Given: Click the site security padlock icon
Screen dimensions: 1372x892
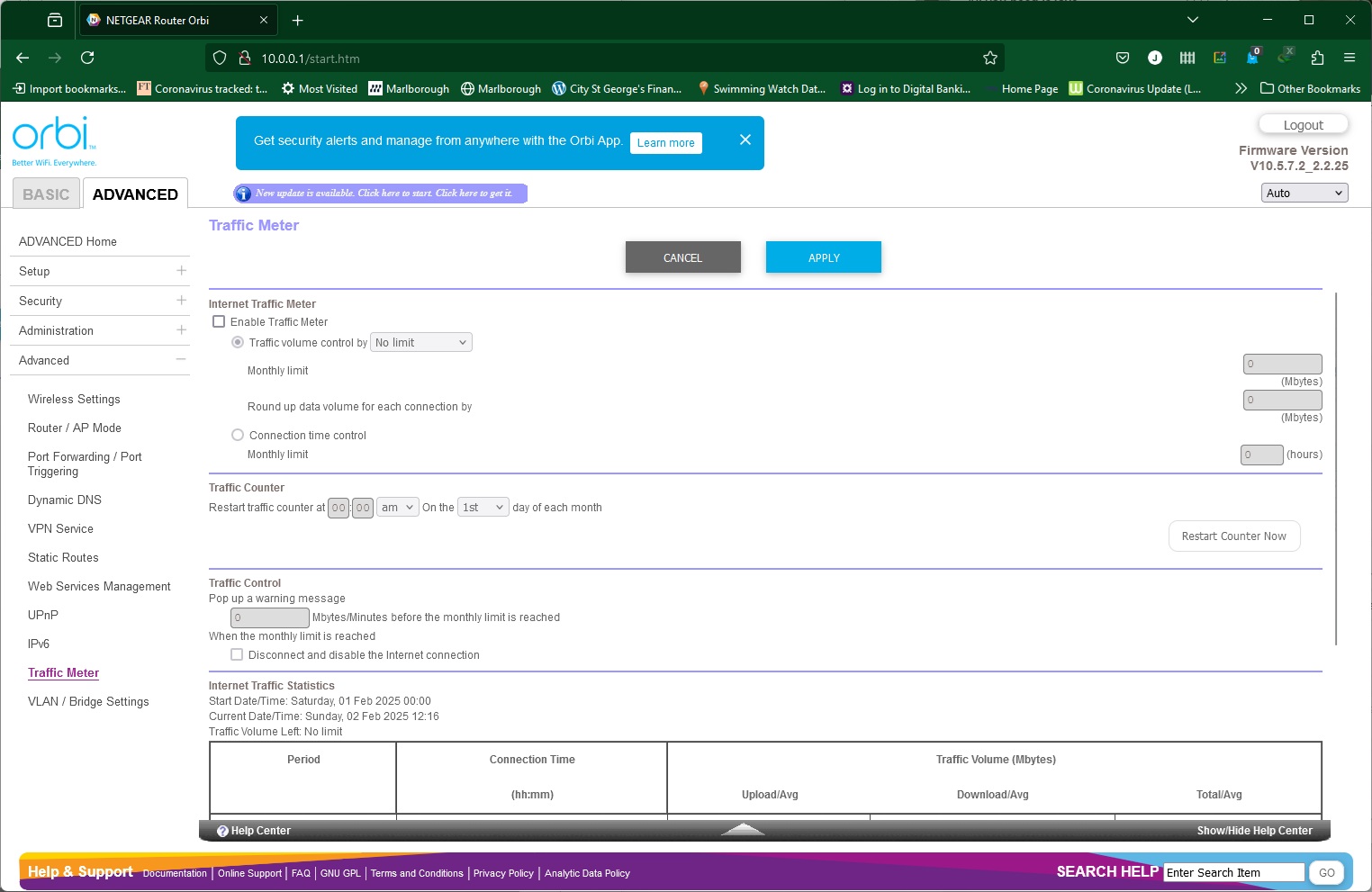Looking at the screenshot, I should pos(244,59).
